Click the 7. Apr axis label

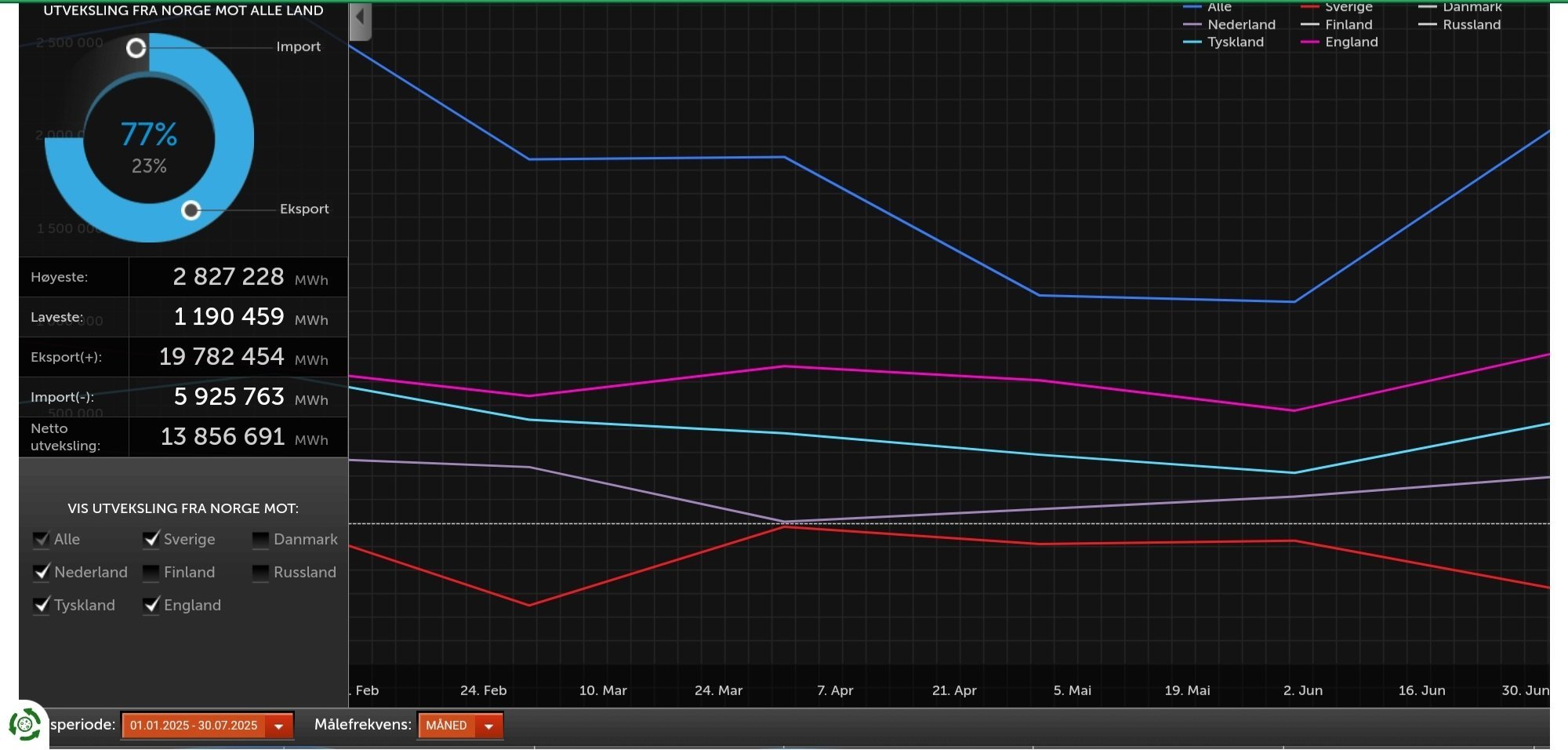point(835,690)
